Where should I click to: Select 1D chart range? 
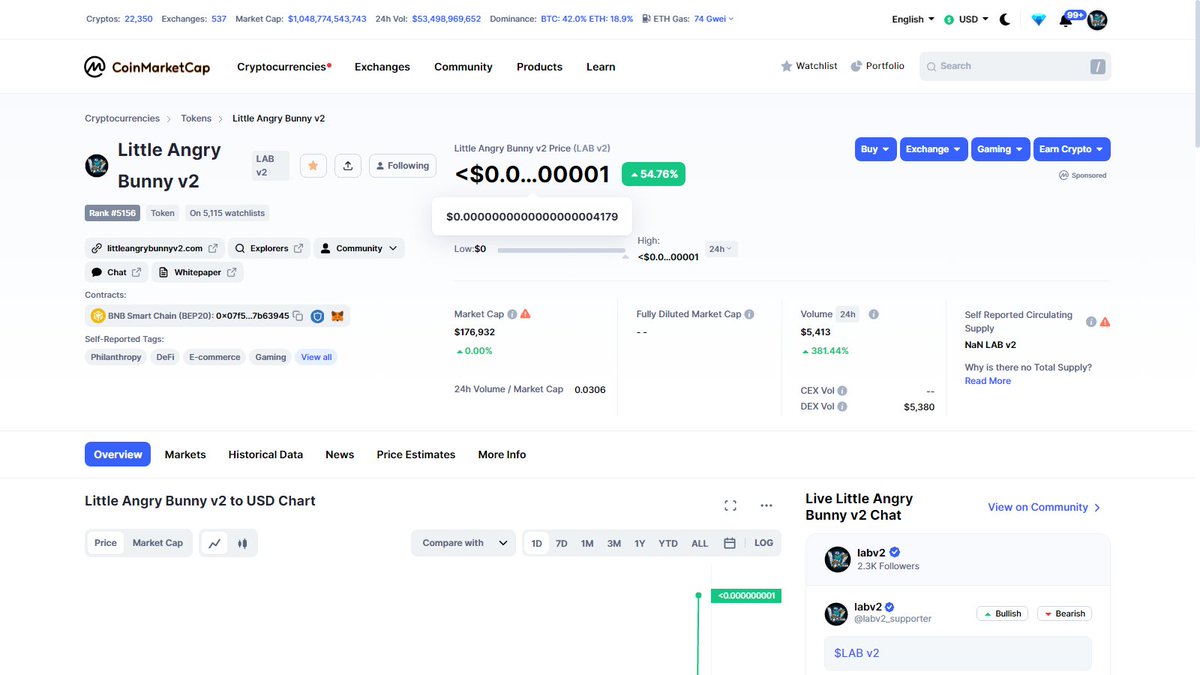coord(537,543)
